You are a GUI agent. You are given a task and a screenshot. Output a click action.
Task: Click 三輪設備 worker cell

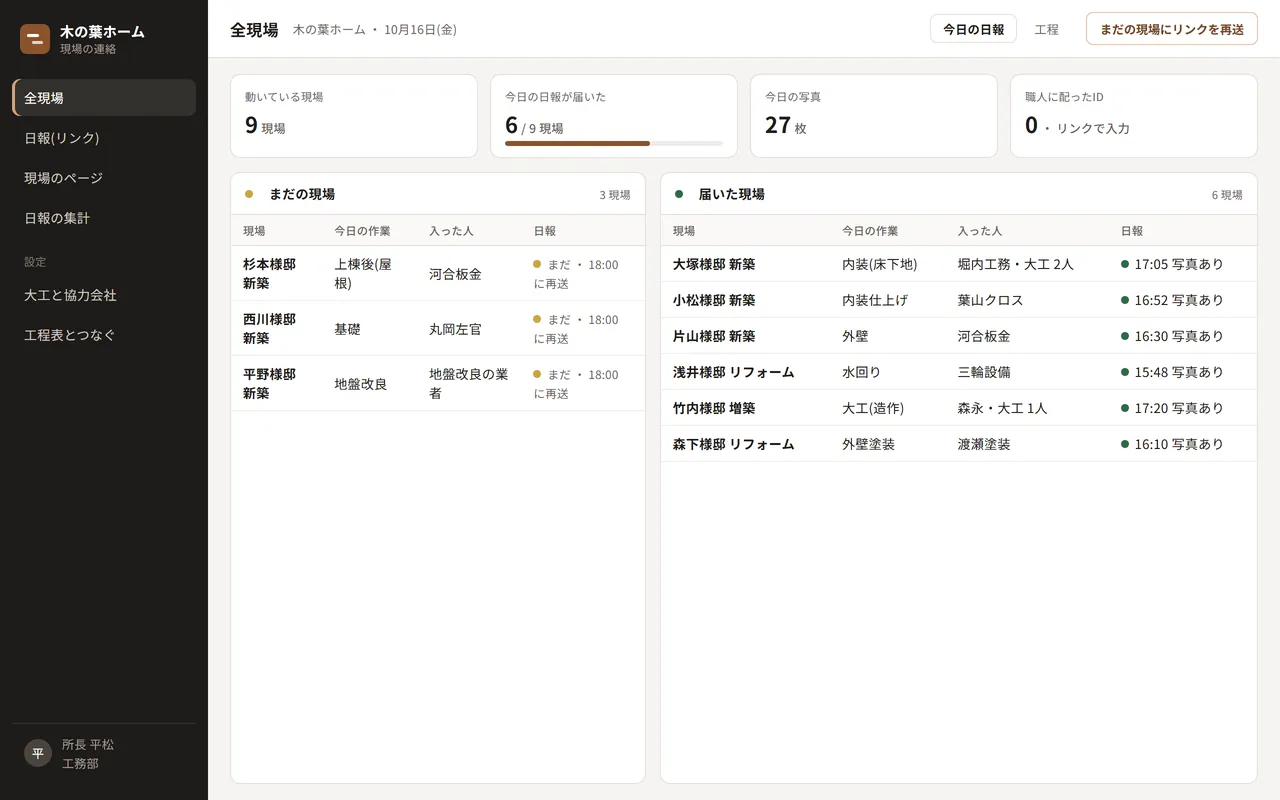984,372
